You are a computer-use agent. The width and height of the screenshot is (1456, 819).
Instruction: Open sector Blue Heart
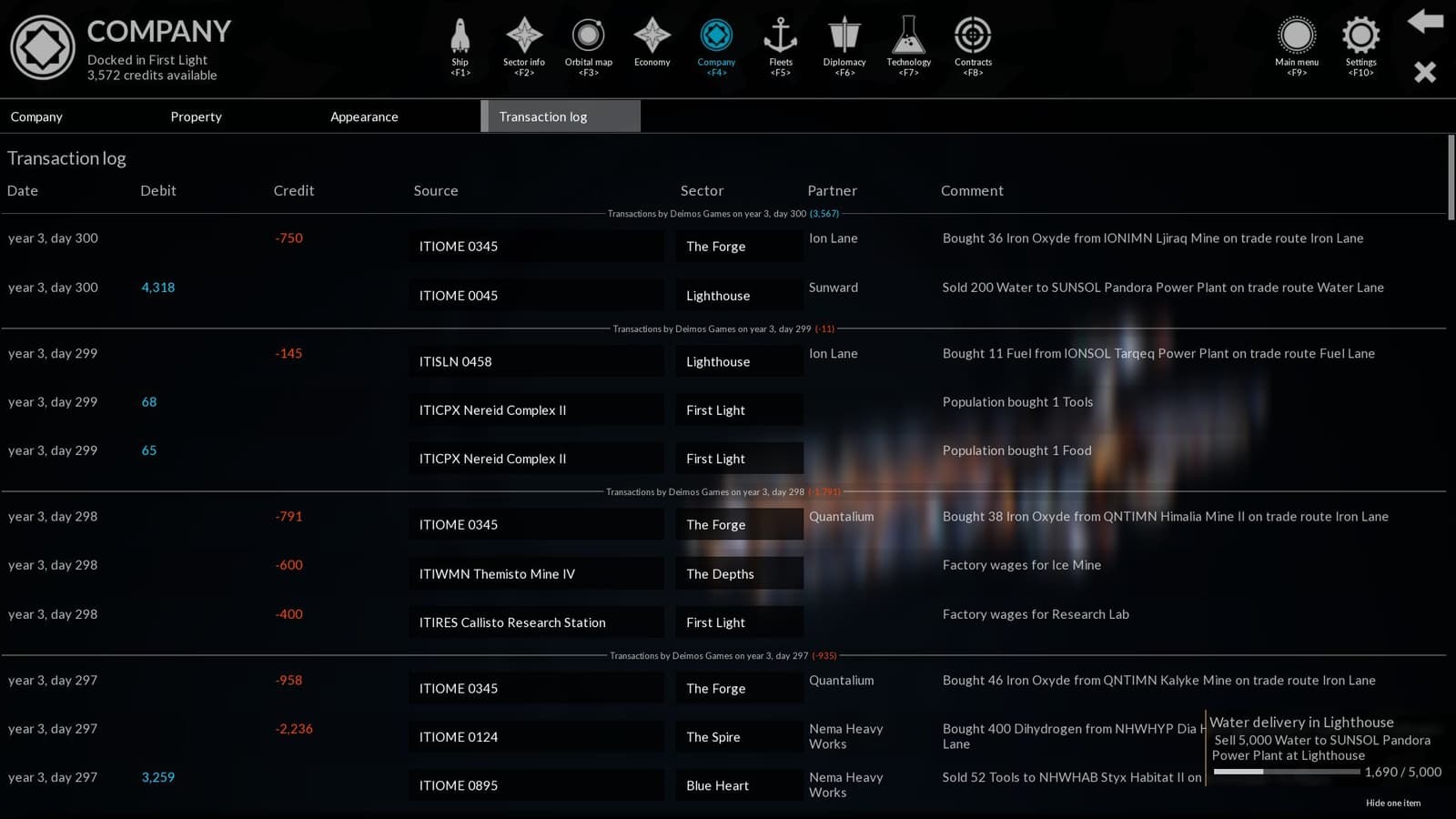739,785
